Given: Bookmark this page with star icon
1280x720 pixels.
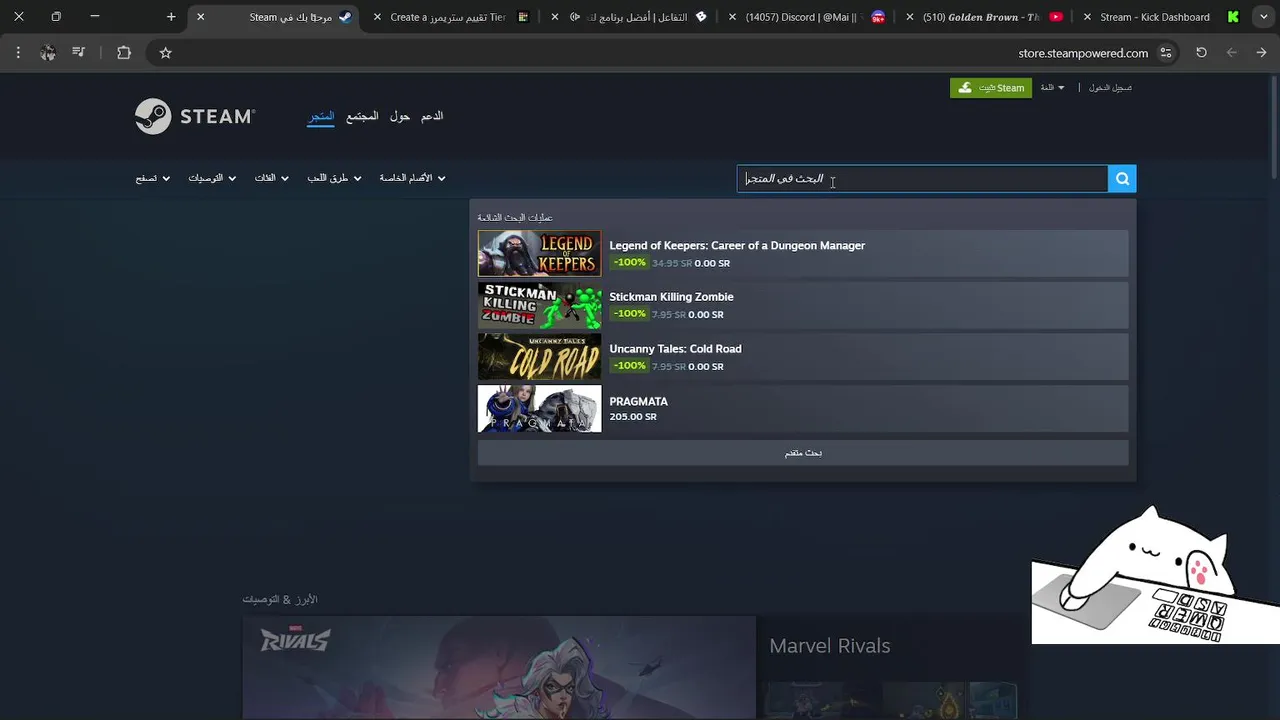Looking at the screenshot, I should point(166,53).
